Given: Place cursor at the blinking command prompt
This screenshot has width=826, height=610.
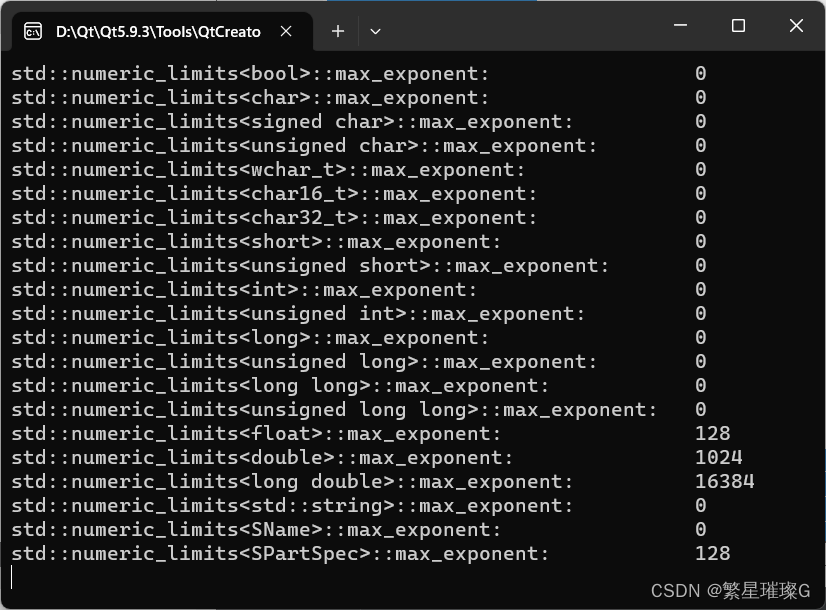Looking at the screenshot, I should pyautogui.click(x=12, y=577).
